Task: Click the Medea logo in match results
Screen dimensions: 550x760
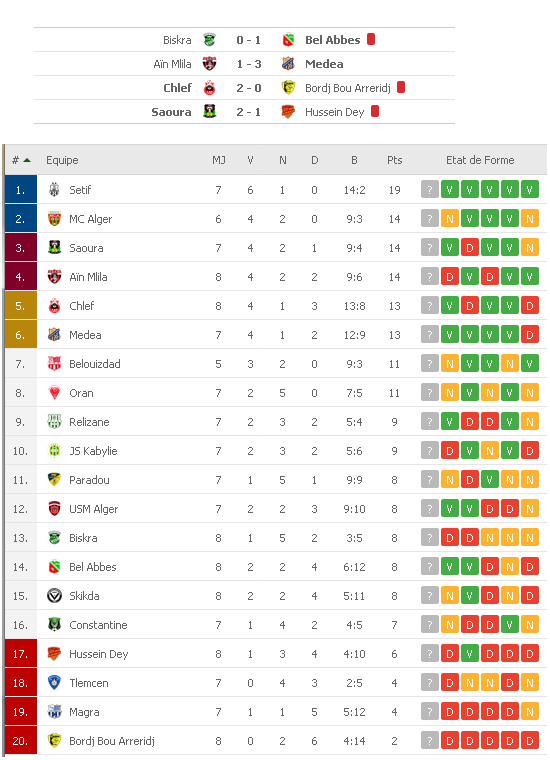Action: click(x=288, y=63)
